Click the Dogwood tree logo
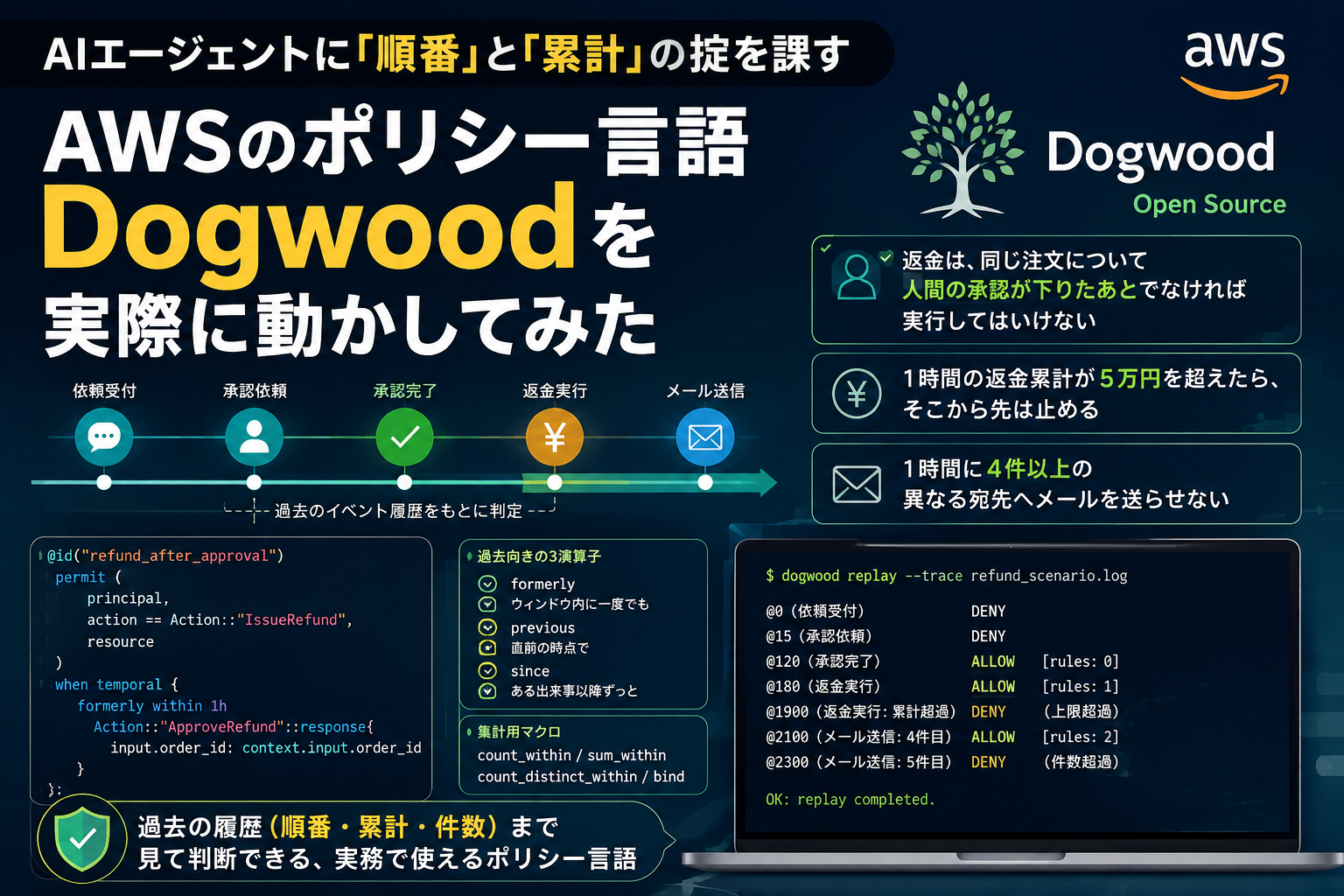 click(962, 150)
